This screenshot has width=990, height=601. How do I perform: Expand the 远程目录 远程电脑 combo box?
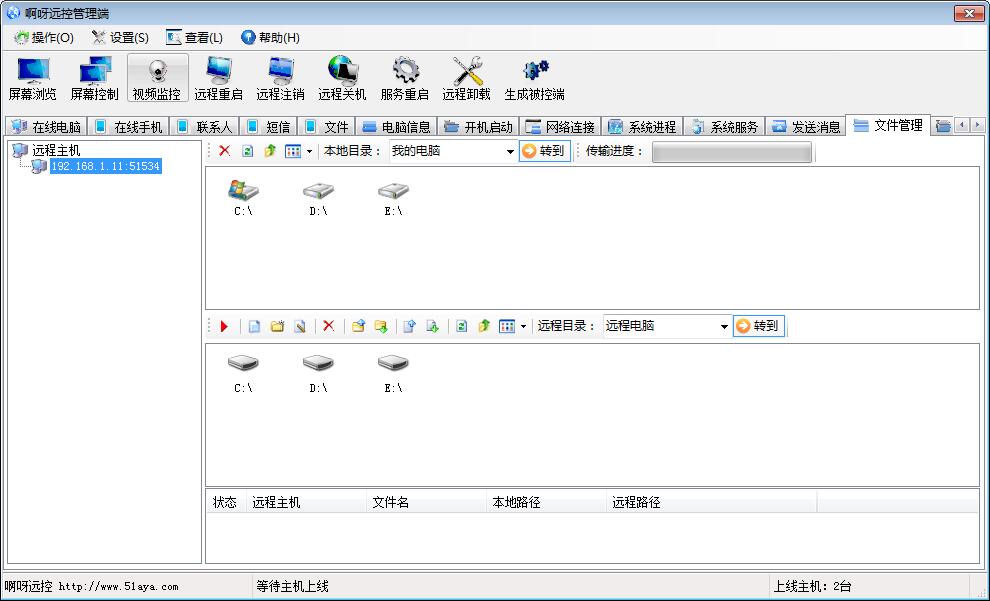click(x=724, y=327)
